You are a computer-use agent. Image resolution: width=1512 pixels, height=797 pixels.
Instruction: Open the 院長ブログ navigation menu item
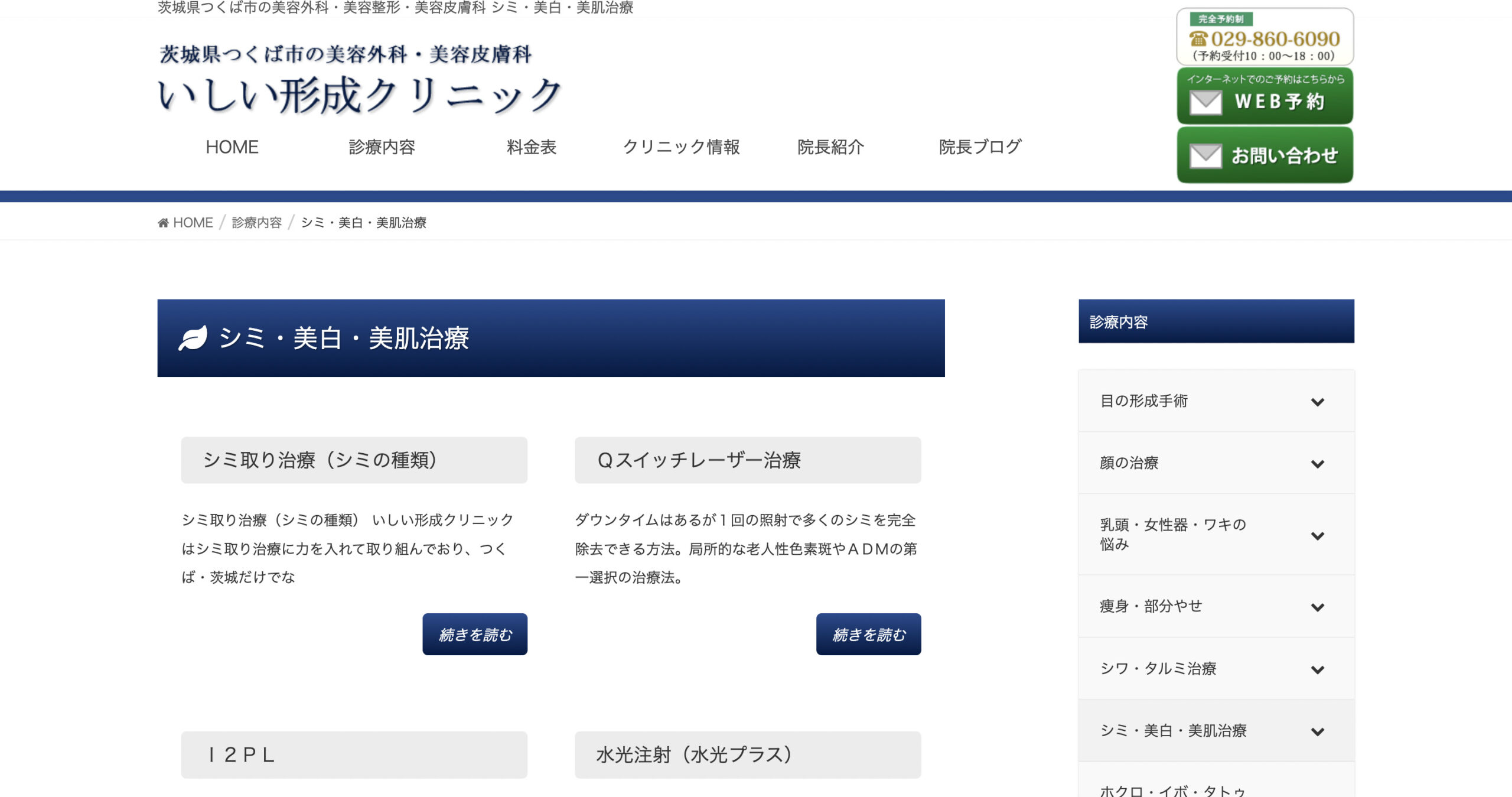click(979, 147)
